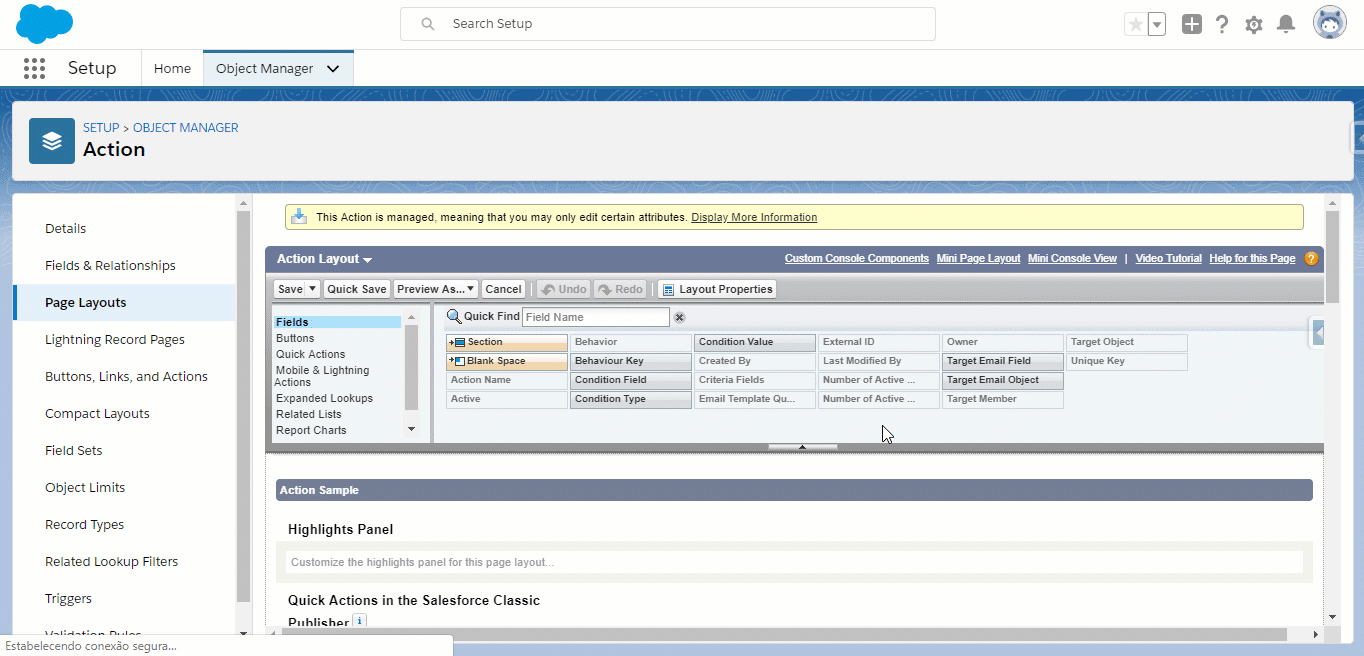Open Custom Console Components link
This screenshot has width=1364, height=656.
857,258
